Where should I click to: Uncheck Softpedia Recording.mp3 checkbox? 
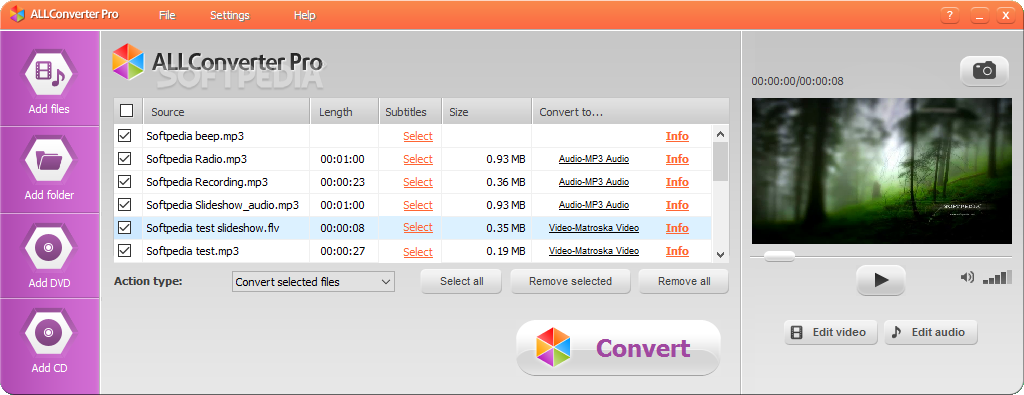pyautogui.click(x=124, y=182)
